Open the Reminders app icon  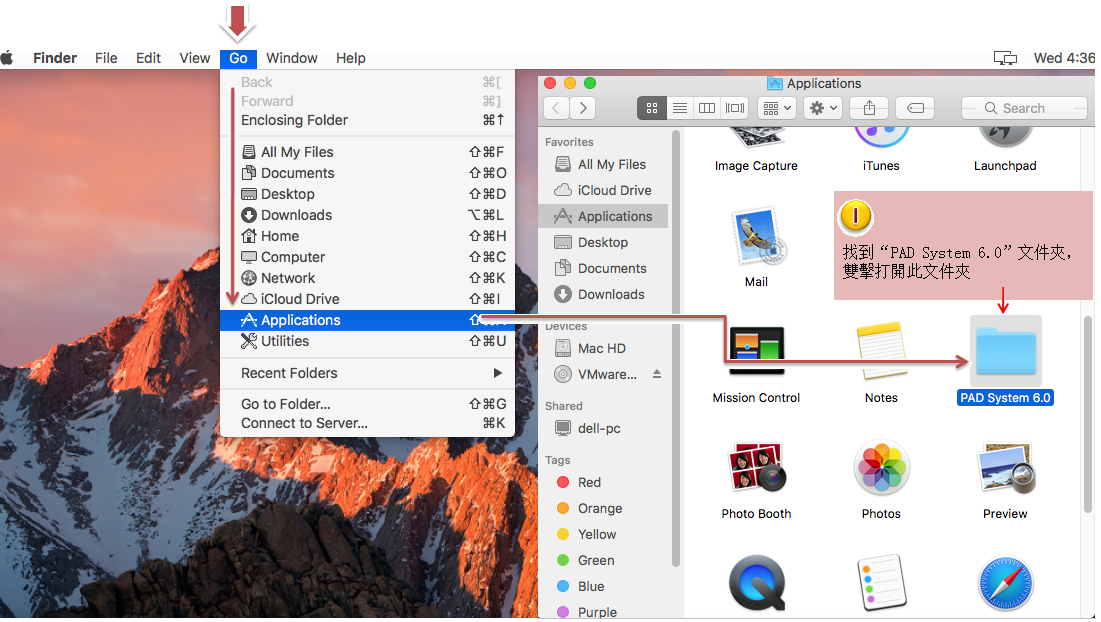pyautogui.click(x=881, y=583)
